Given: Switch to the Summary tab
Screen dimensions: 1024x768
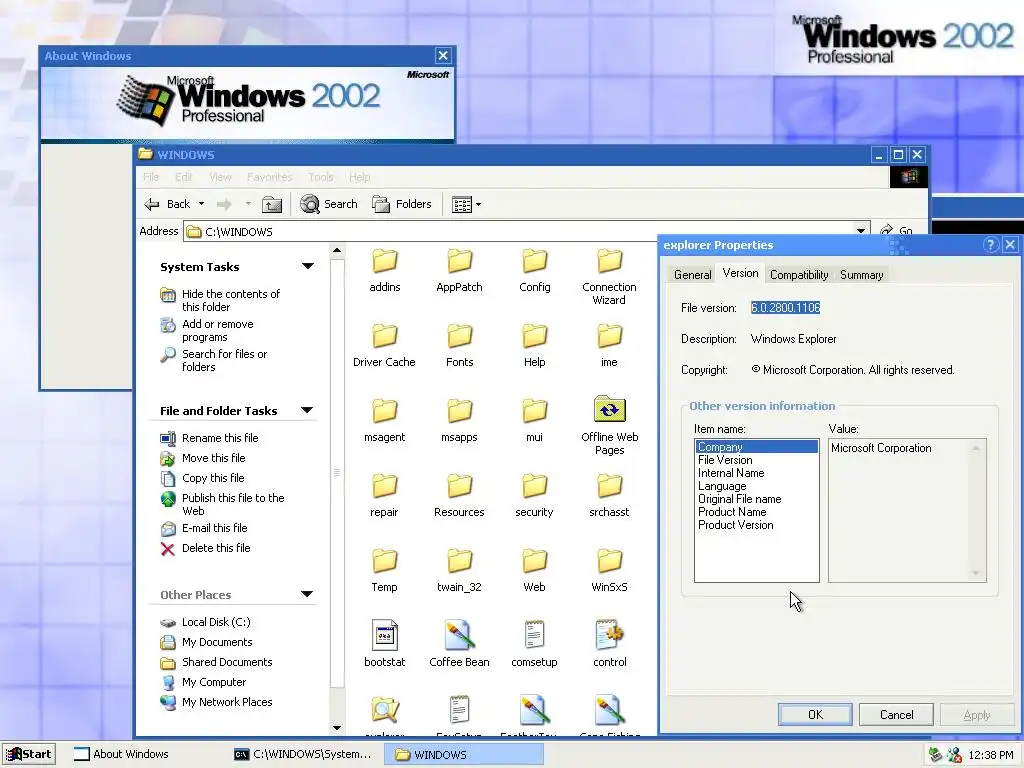Looking at the screenshot, I should (x=861, y=275).
